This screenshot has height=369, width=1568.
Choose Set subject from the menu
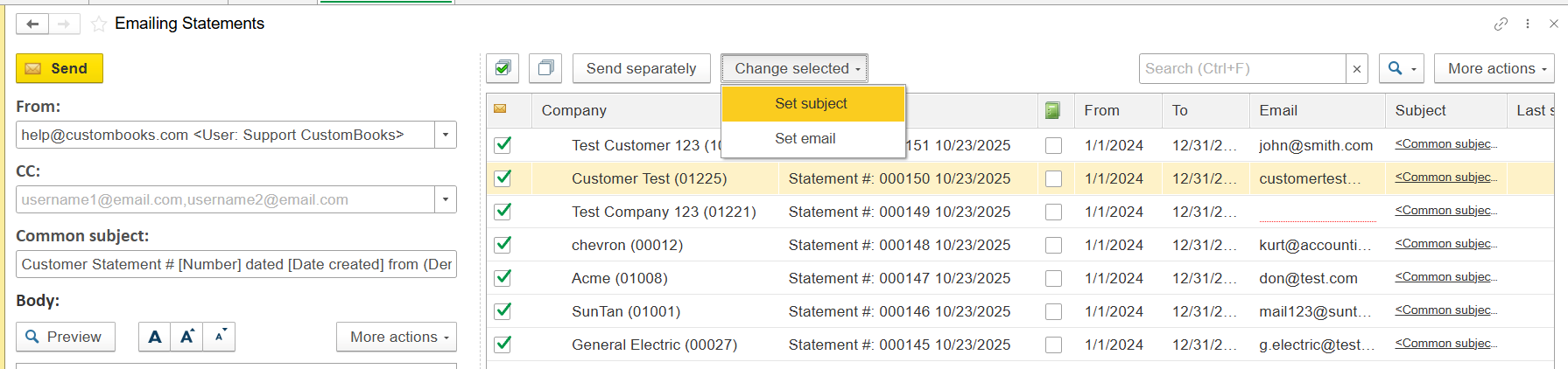pos(811,103)
